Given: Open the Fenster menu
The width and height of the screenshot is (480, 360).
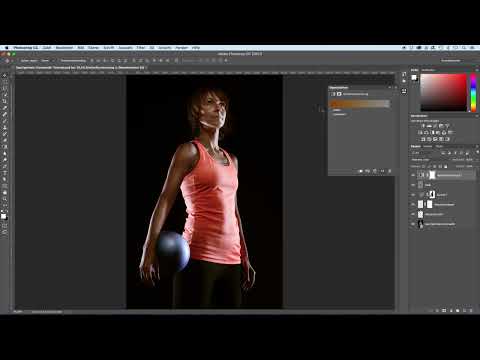Looking at the screenshot, I should [182, 48].
